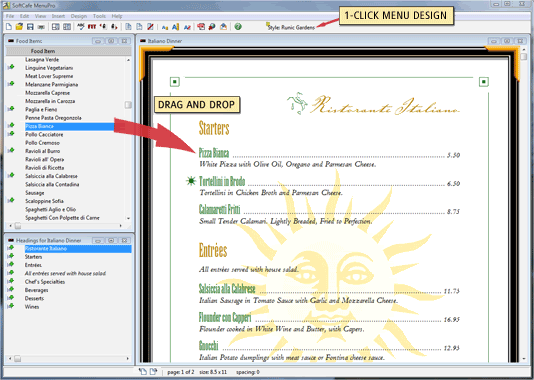The image size is (534, 380).
Task: Select Spaghetti Aglio e Olio food item
Action: [50, 209]
